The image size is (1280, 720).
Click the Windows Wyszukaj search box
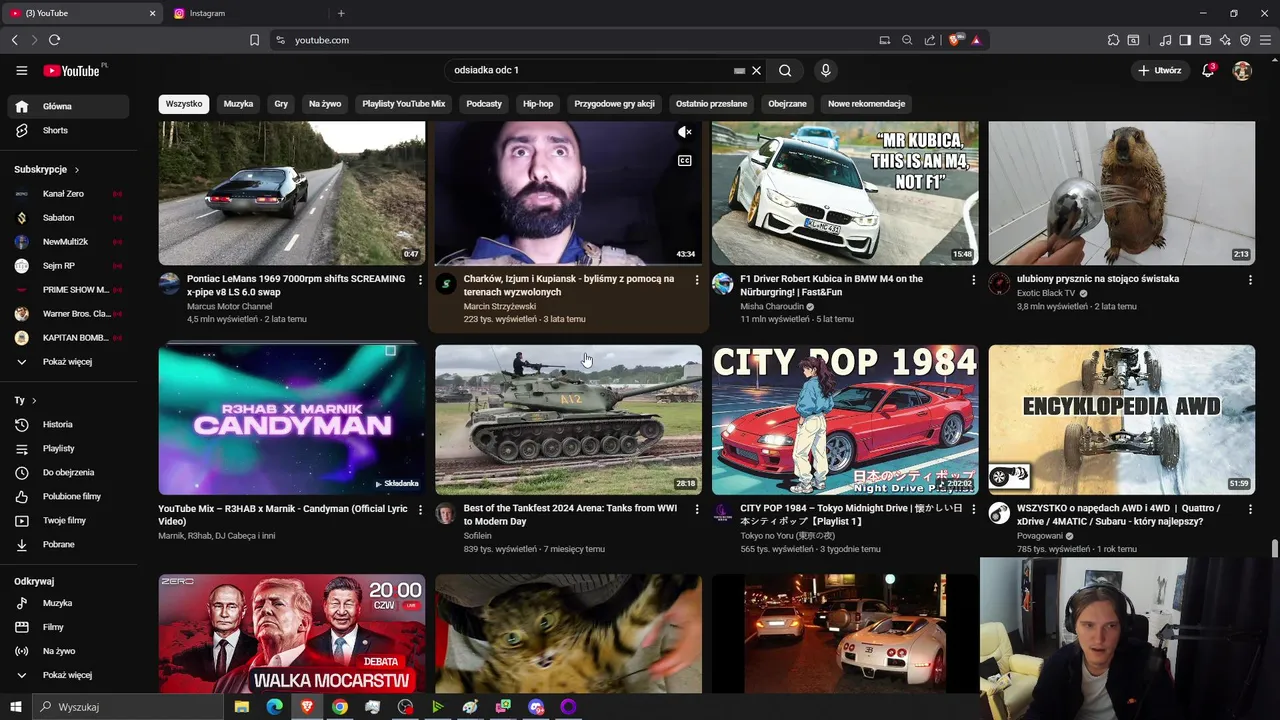coord(128,707)
